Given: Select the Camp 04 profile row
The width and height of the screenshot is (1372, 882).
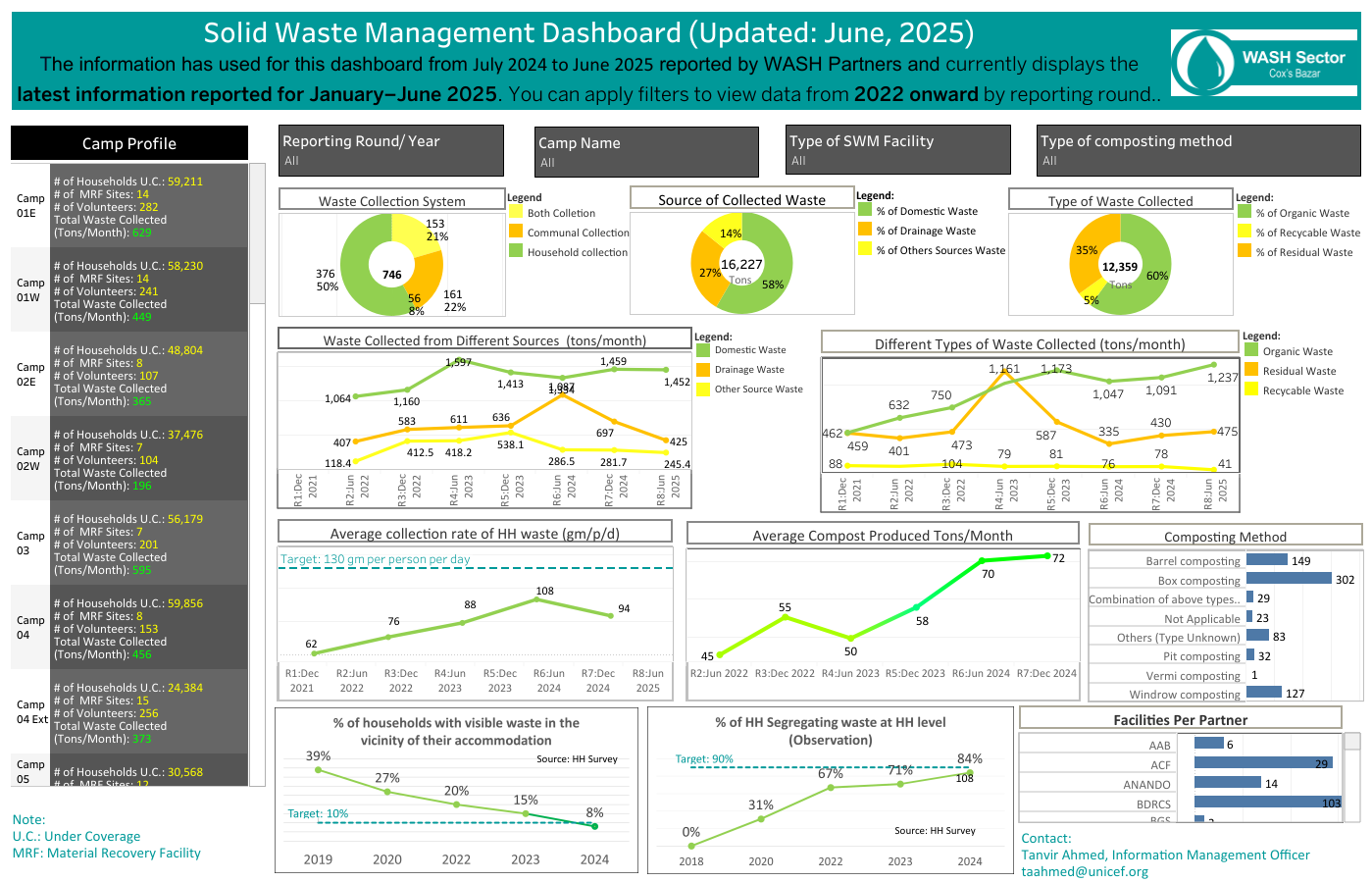Looking at the screenshot, I should [129, 628].
